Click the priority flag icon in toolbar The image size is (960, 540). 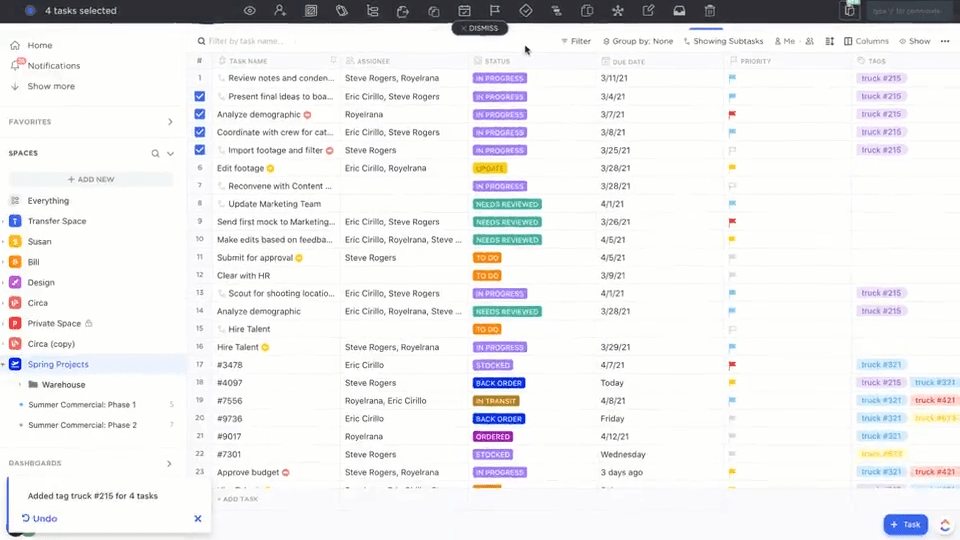(x=495, y=10)
